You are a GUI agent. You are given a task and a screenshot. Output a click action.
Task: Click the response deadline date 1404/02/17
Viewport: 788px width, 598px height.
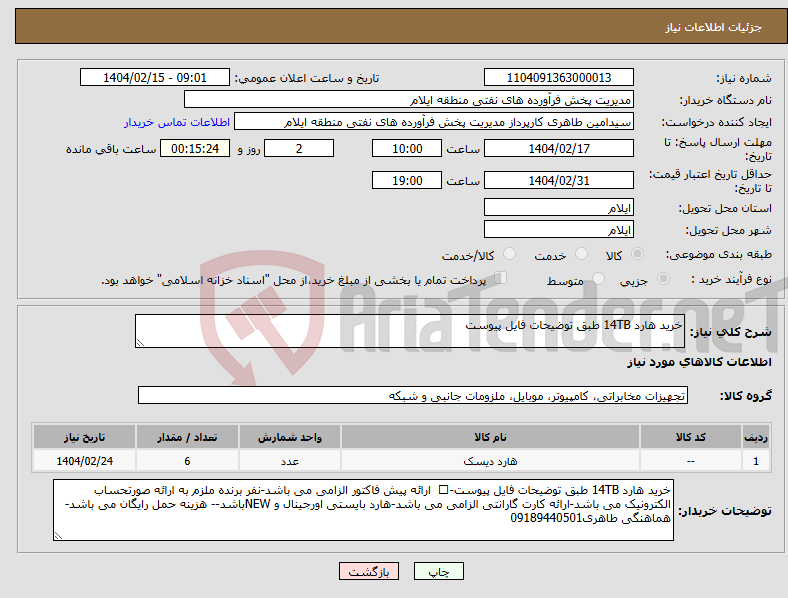[558, 148]
